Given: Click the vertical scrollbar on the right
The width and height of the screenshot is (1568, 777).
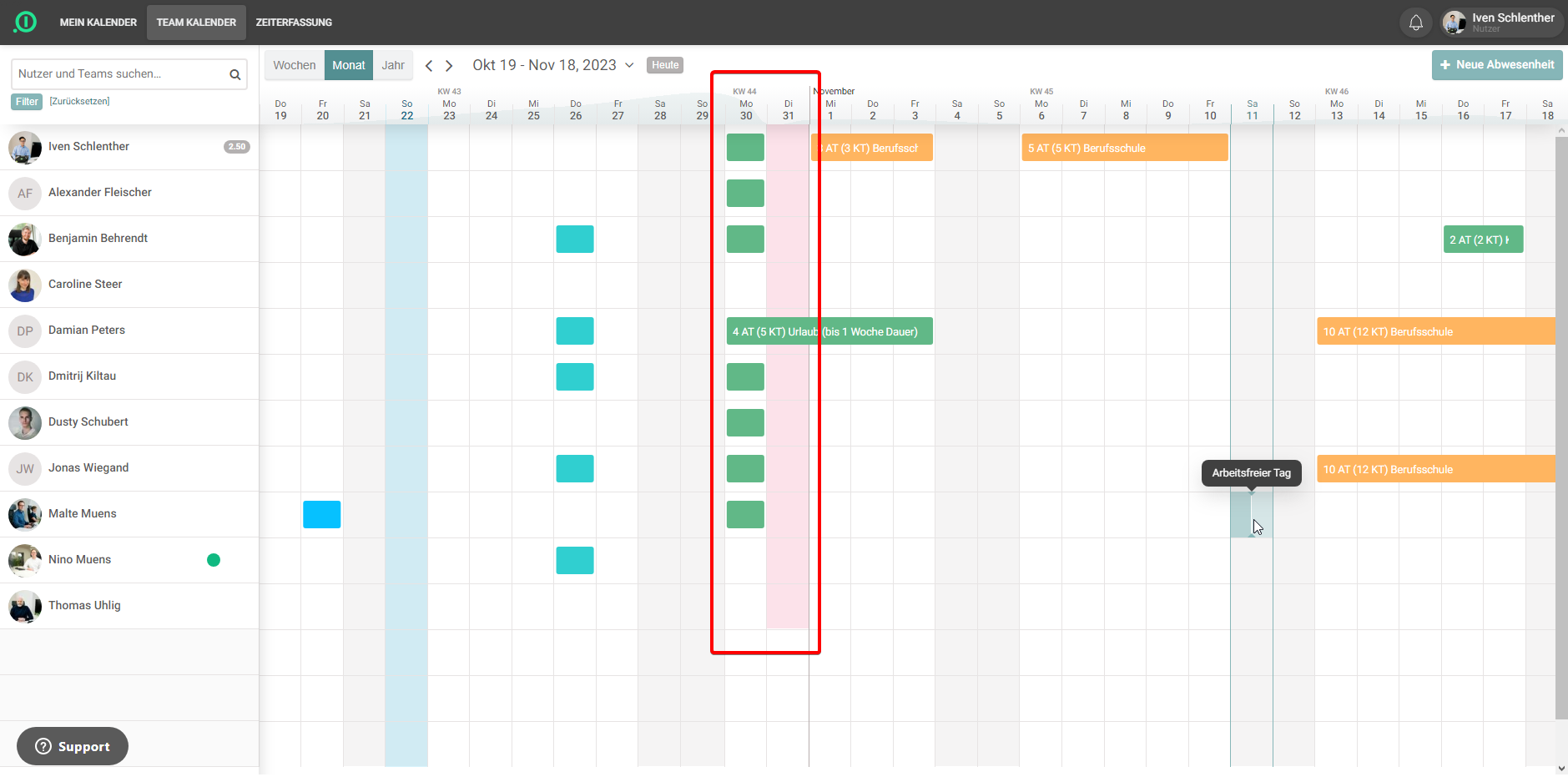Looking at the screenshot, I should pyautogui.click(x=1560, y=417).
